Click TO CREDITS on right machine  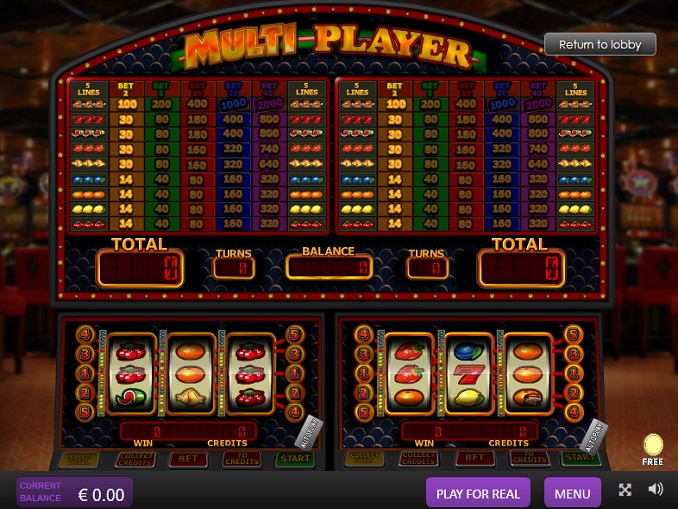(x=530, y=458)
